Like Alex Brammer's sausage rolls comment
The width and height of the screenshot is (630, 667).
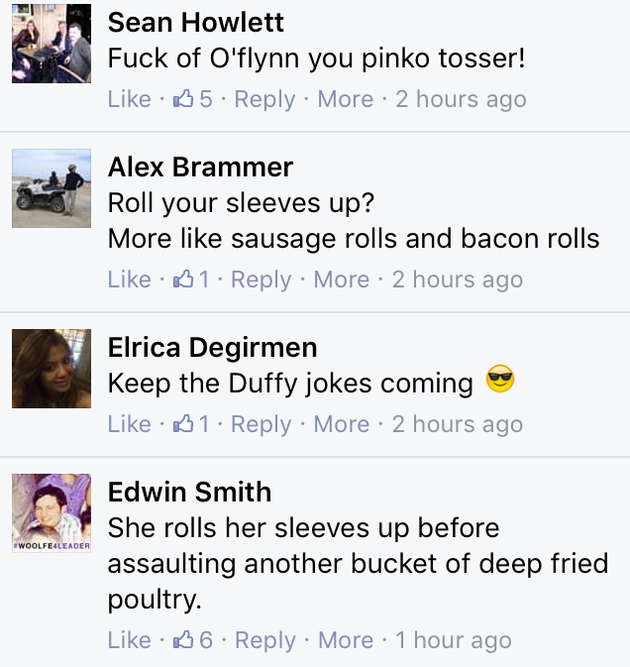pos(129,279)
